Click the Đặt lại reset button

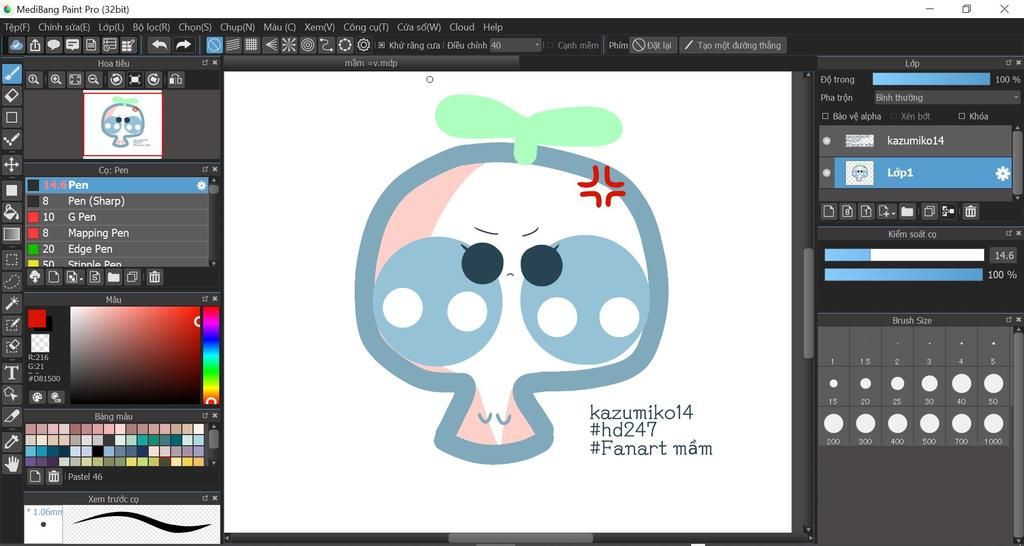coord(652,45)
